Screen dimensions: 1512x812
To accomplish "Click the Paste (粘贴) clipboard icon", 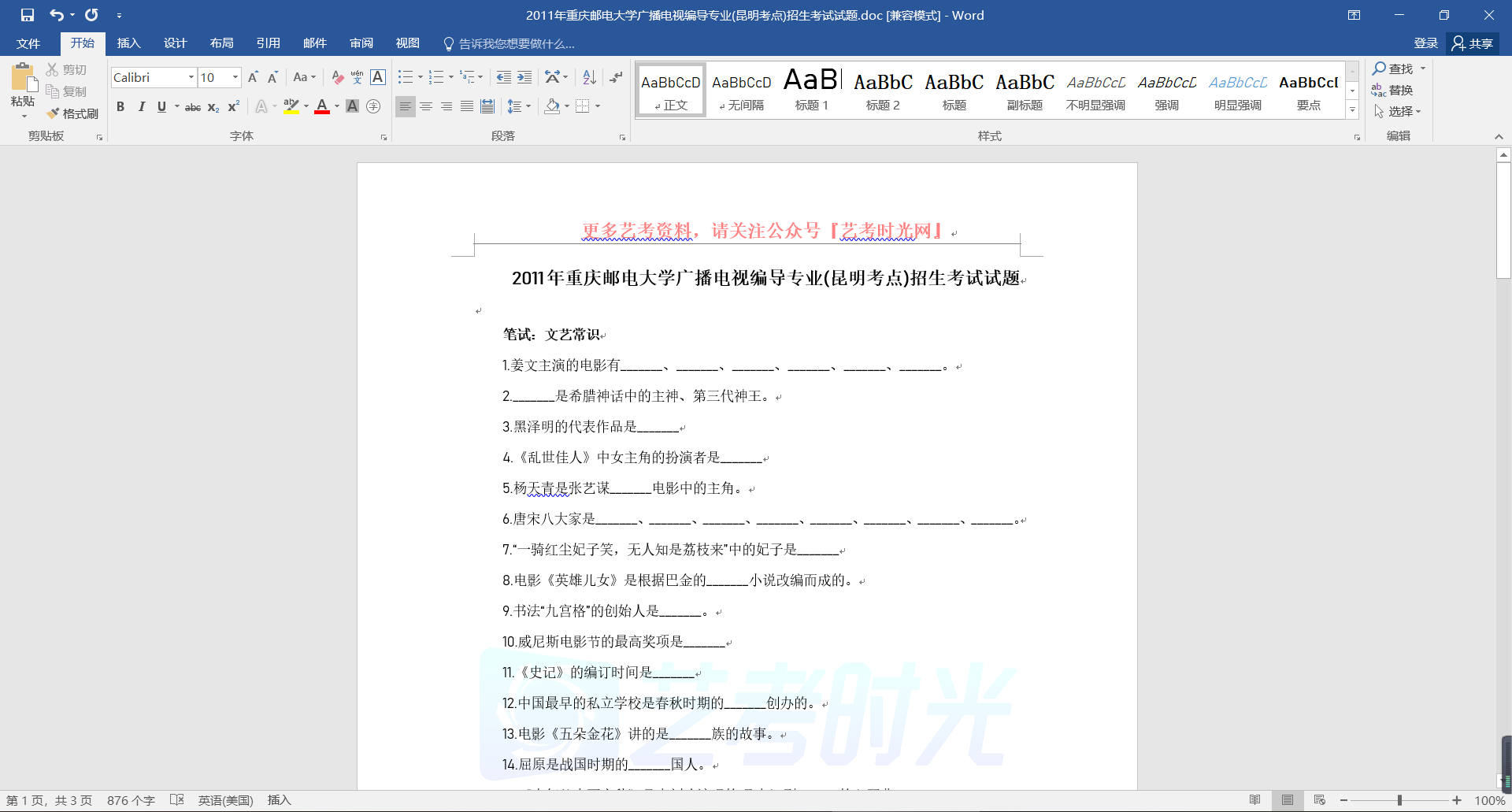I will [23, 80].
